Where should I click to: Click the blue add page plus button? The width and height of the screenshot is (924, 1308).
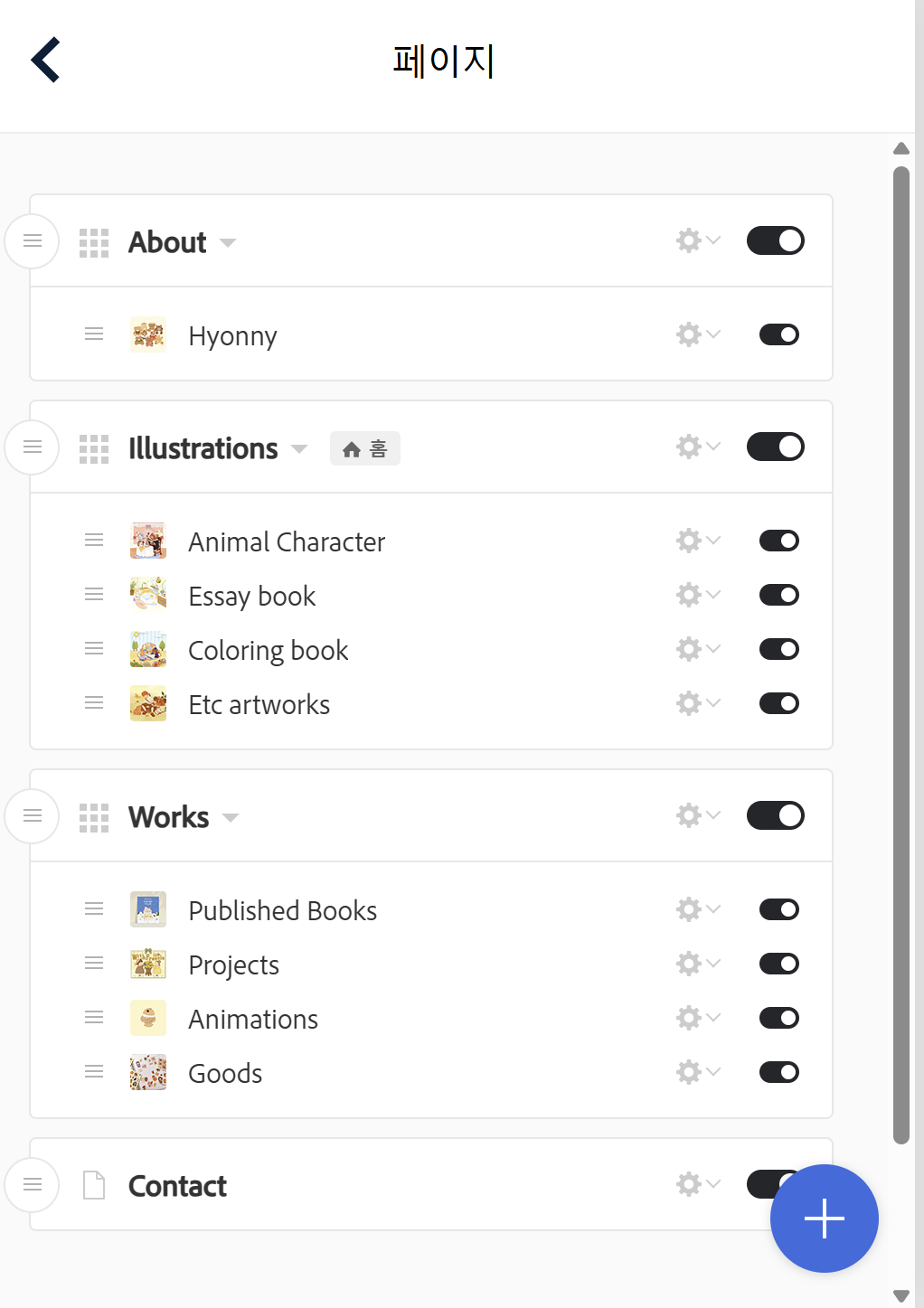pos(824,1218)
